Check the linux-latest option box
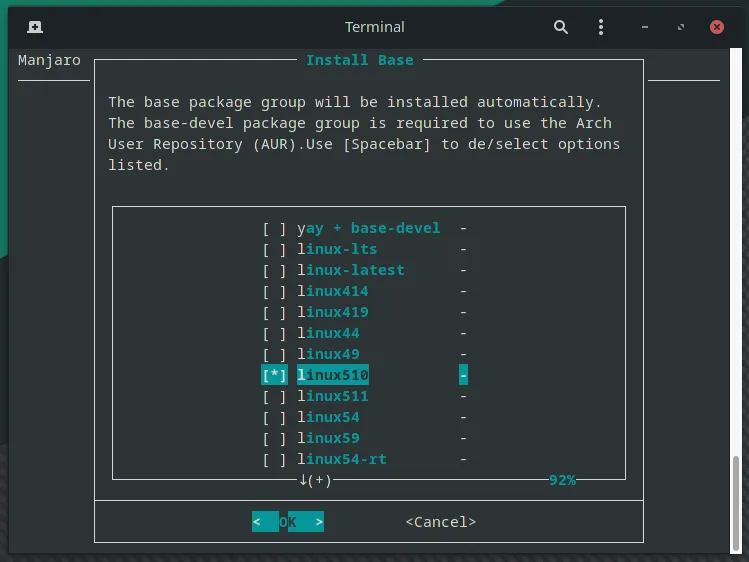 275,270
